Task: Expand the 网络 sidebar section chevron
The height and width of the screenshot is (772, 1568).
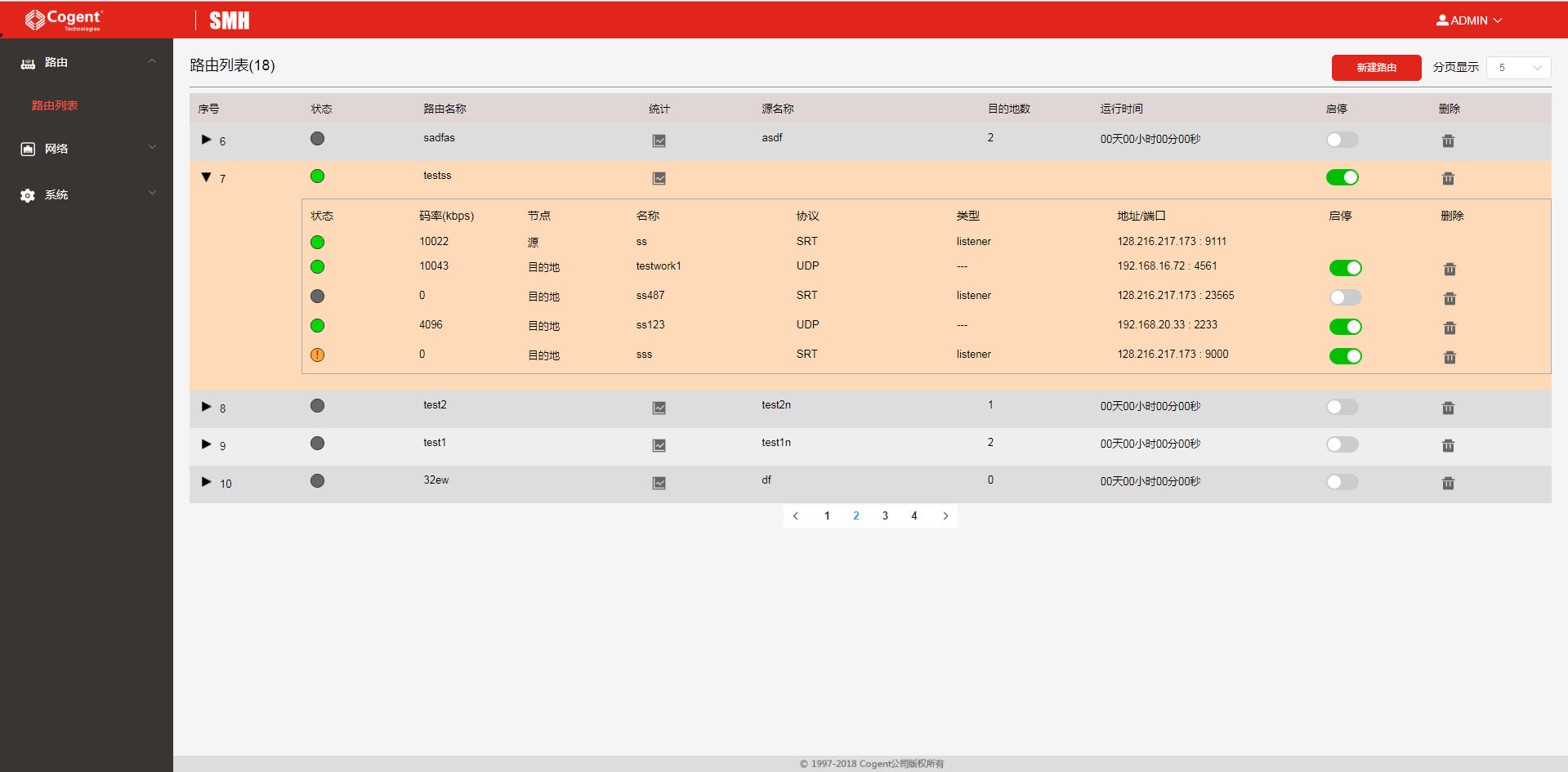Action: pos(152,147)
